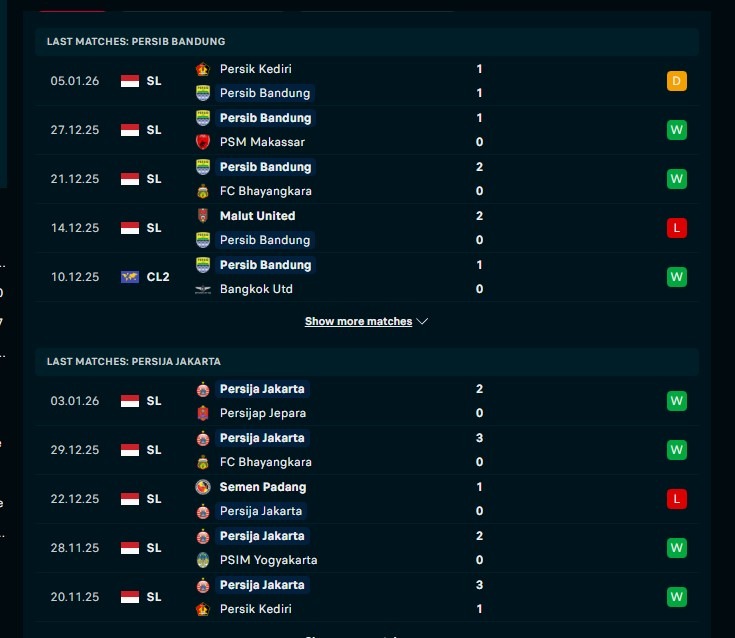Image resolution: width=735 pixels, height=638 pixels.
Task: Click the red L badge for Malut United match
Action: click(x=677, y=228)
